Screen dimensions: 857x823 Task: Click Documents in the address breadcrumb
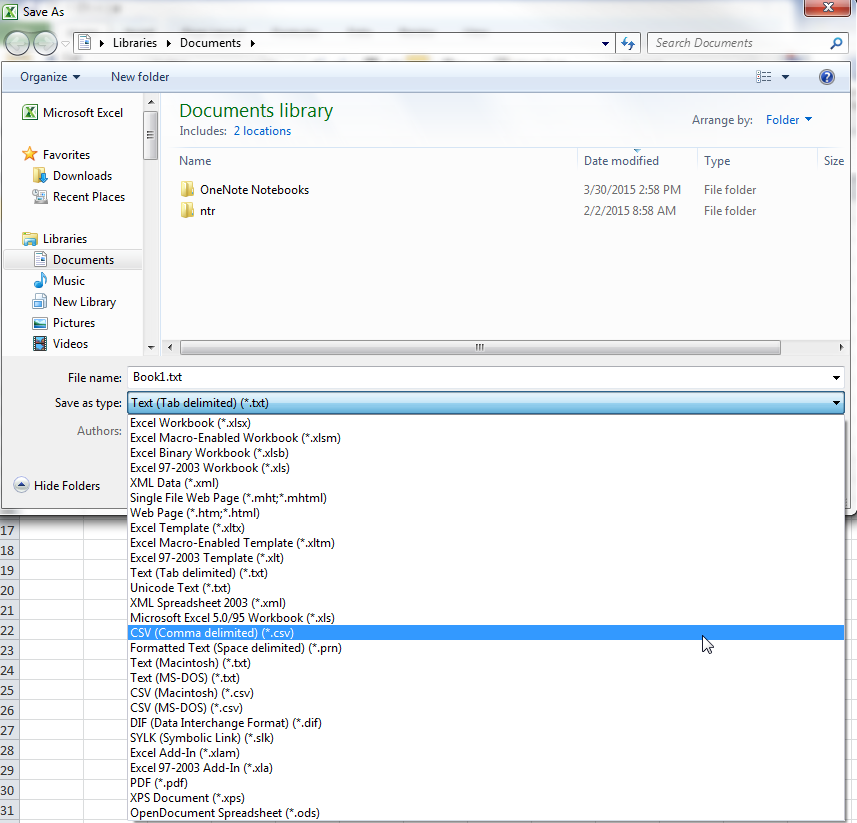pos(210,43)
